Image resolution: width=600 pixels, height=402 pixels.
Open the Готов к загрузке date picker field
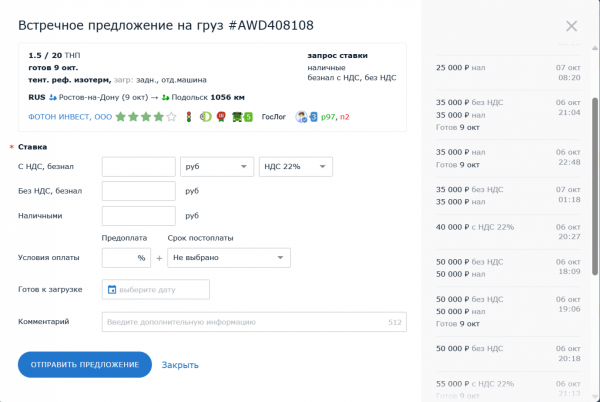coord(156,290)
